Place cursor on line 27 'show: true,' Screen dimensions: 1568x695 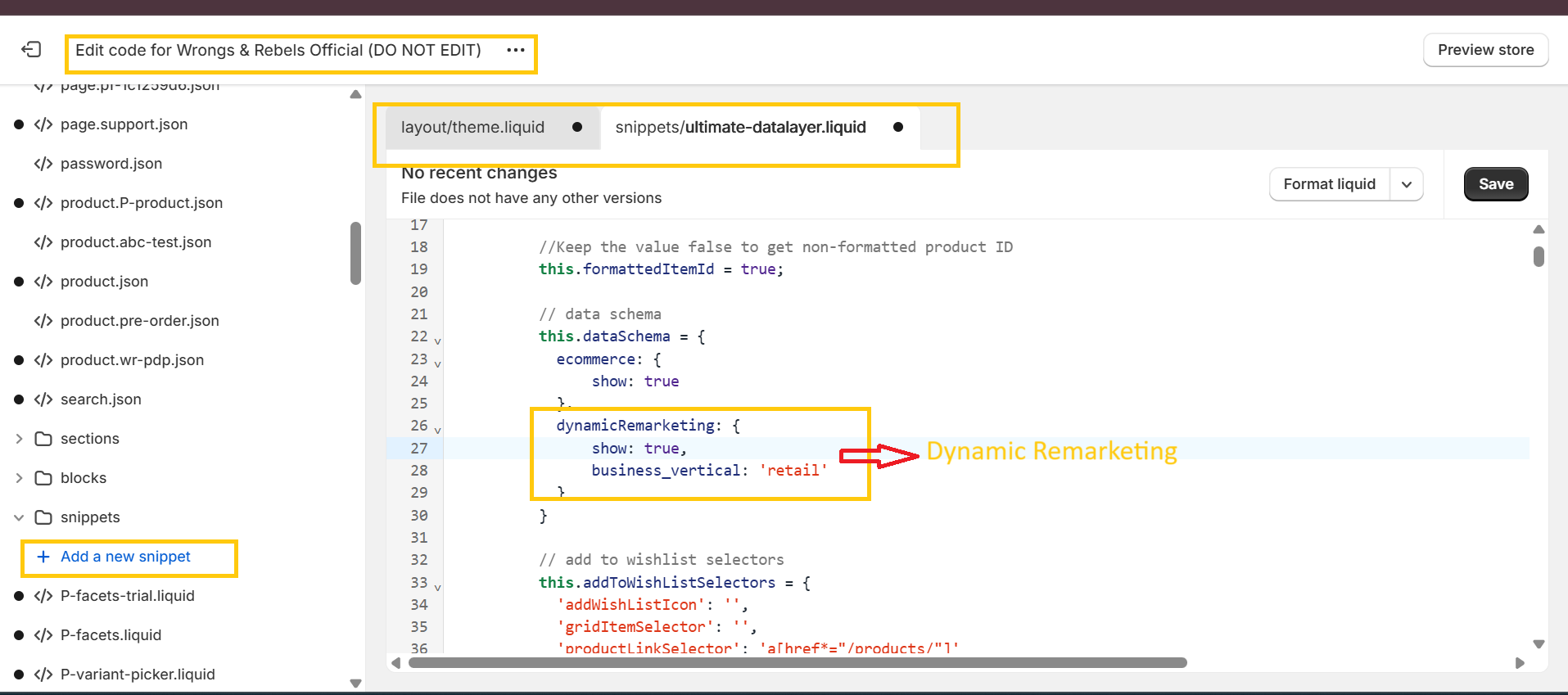tap(639, 449)
